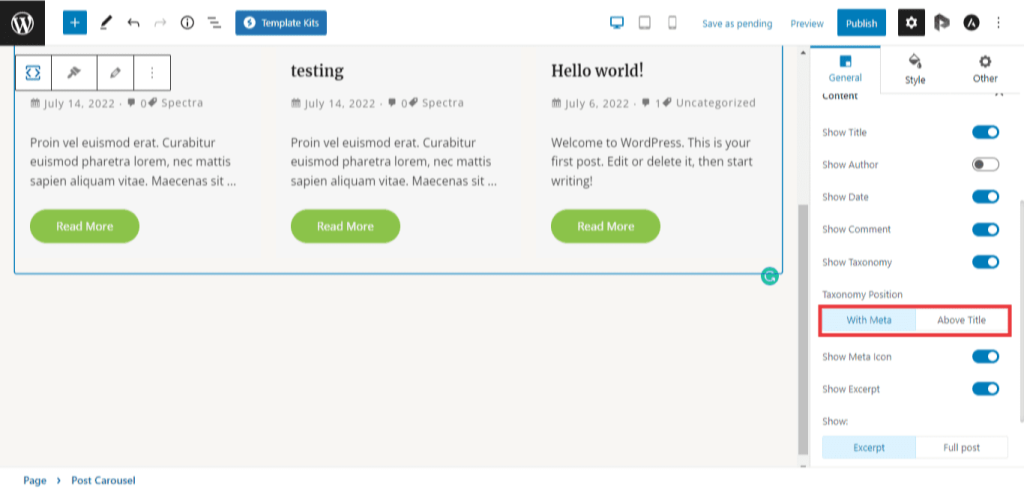Image resolution: width=1024 pixels, height=493 pixels.
Task: Turn off the Show Excerpt switch
Action: click(985, 389)
